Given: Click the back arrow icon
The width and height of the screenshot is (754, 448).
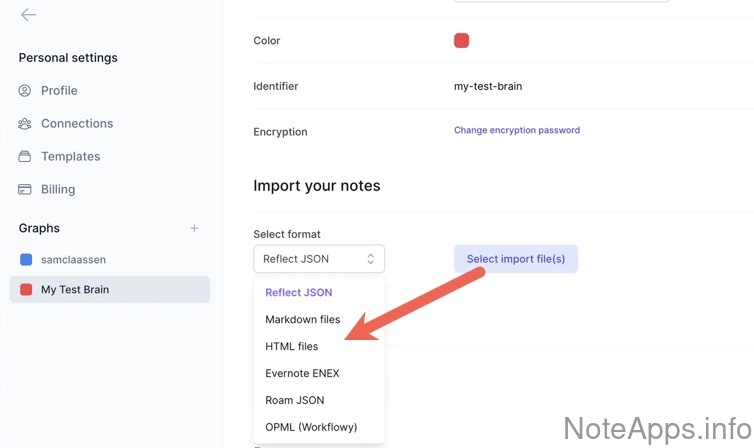Looking at the screenshot, I should 28,15.
